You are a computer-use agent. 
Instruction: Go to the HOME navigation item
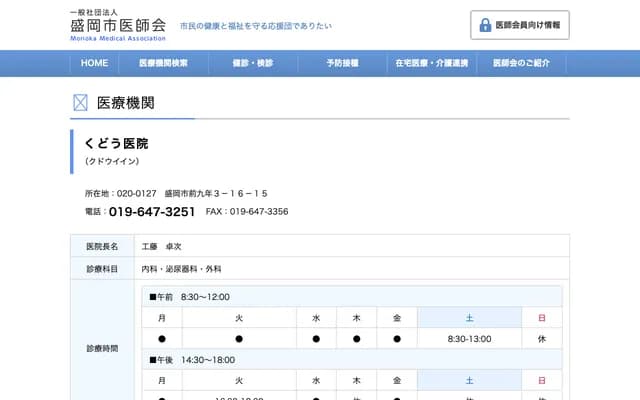point(94,63)
